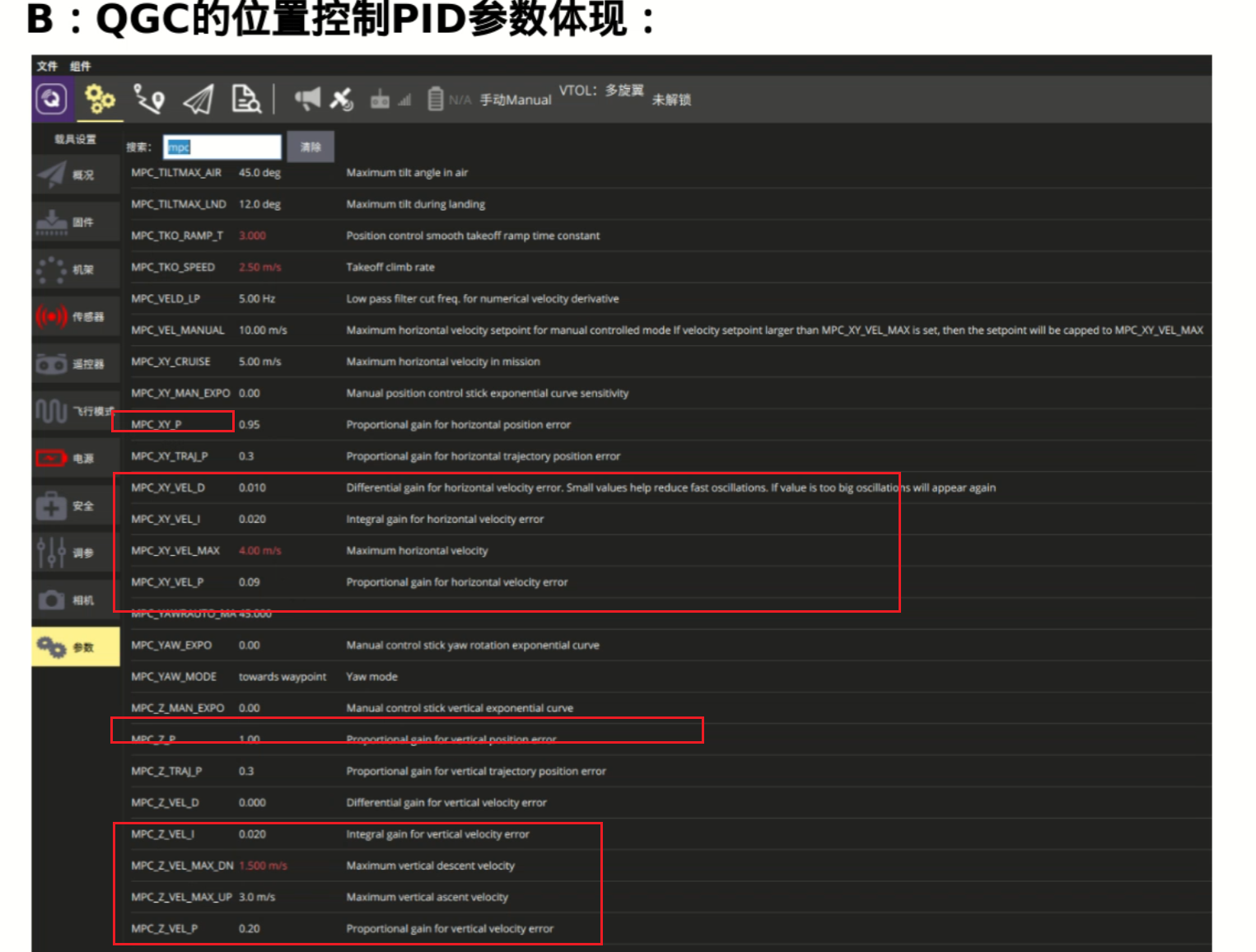Select the Vehicle Setup gears icon
Image resolution: width=1256 pixels, height=952 pixels.
pyautogui.click(x=100, y=97)
